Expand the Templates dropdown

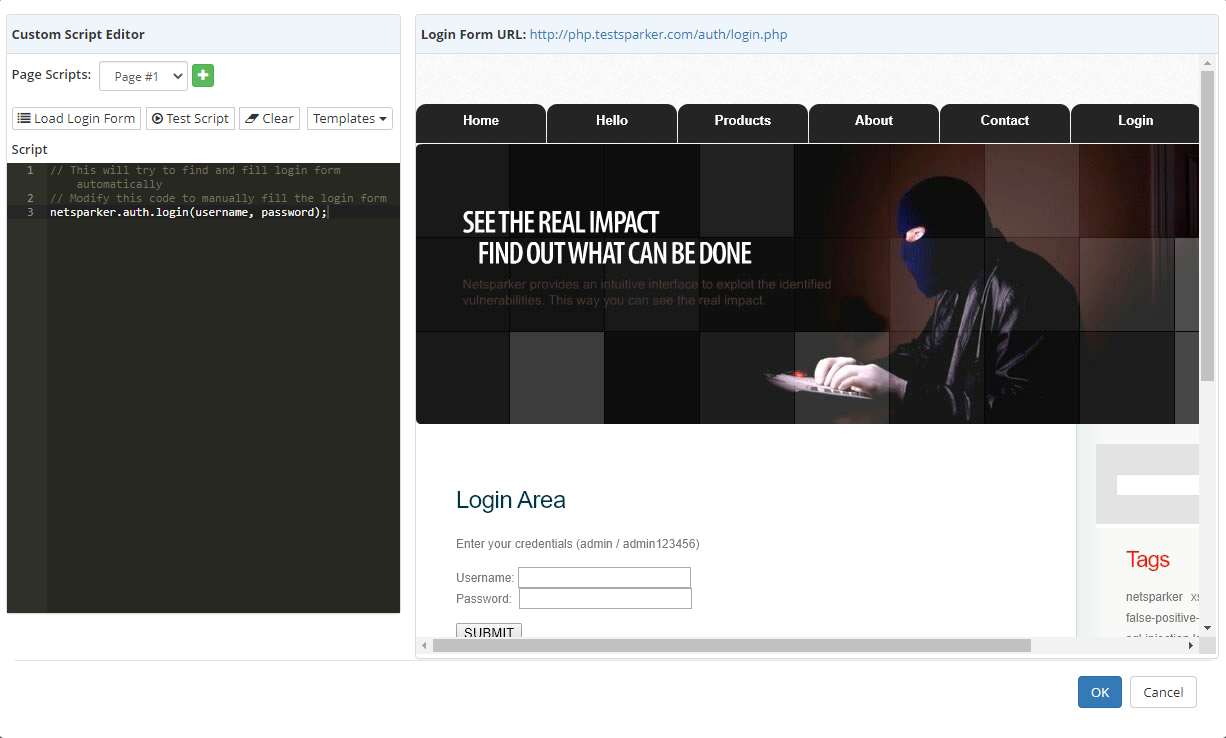(x=349, y=118)
